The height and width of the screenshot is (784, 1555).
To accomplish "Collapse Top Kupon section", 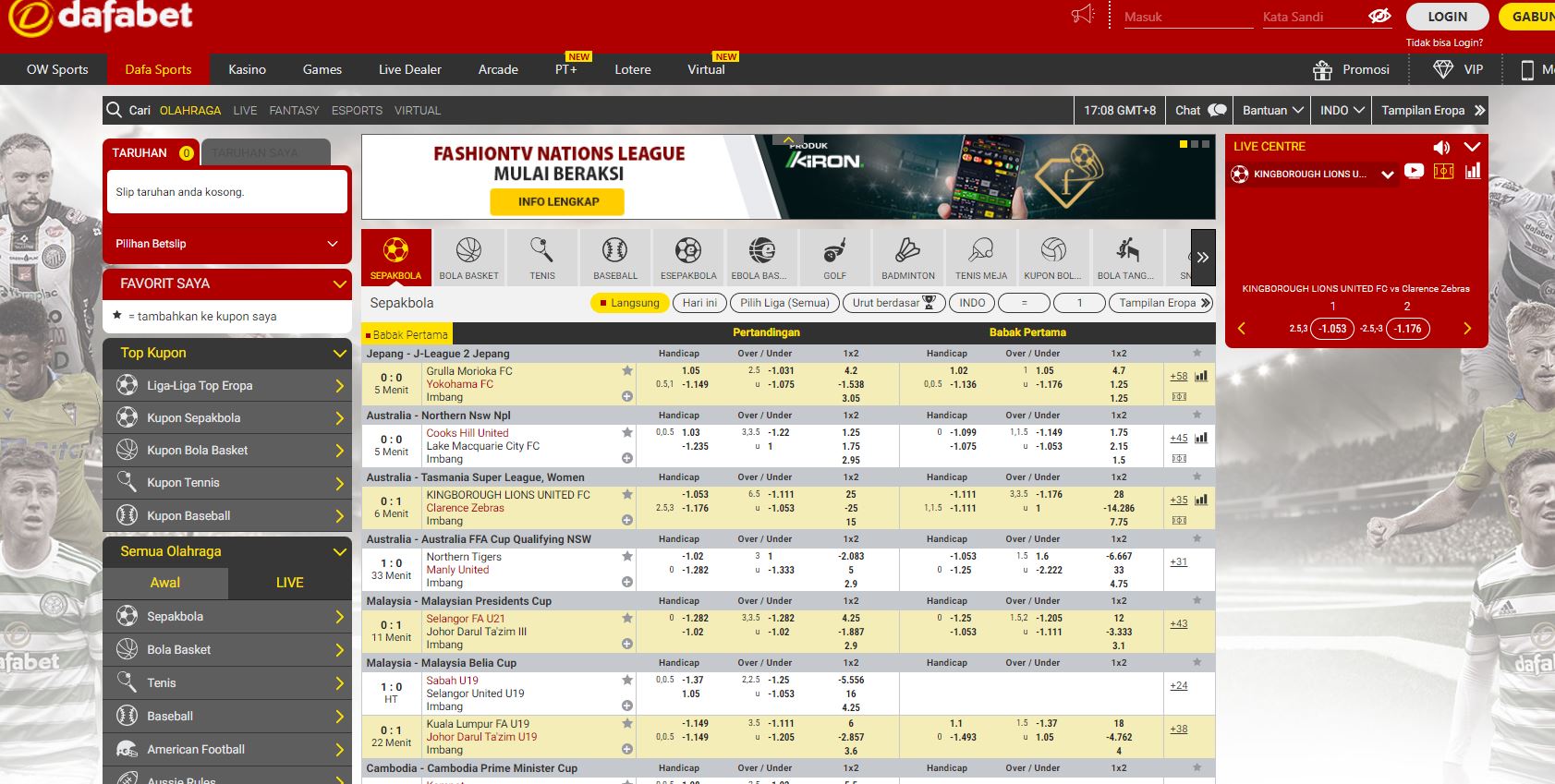I will click(339, 353).
